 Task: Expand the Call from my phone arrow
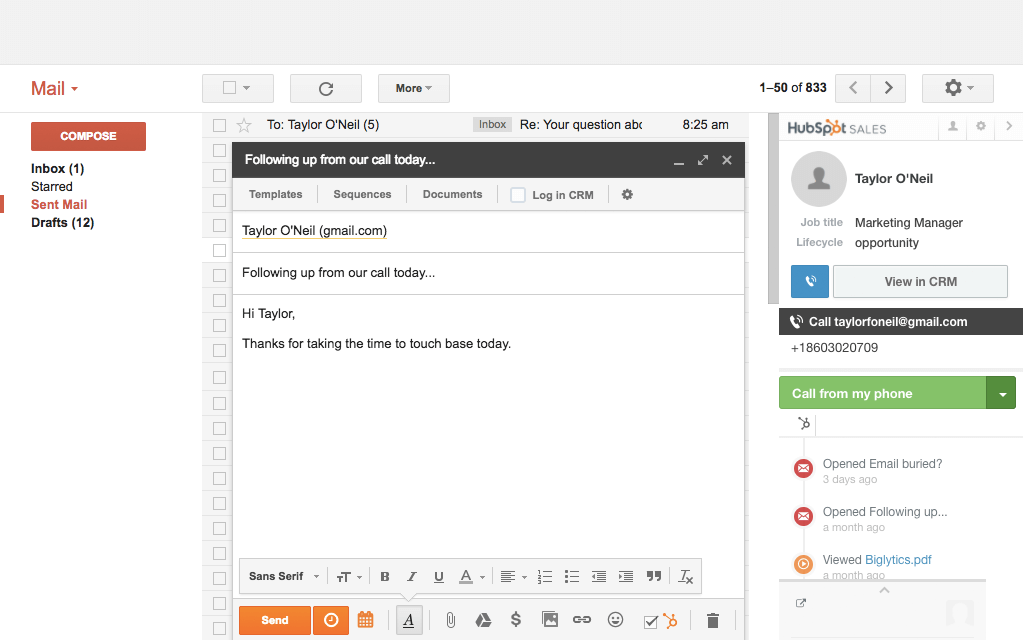pos(1001,394)
